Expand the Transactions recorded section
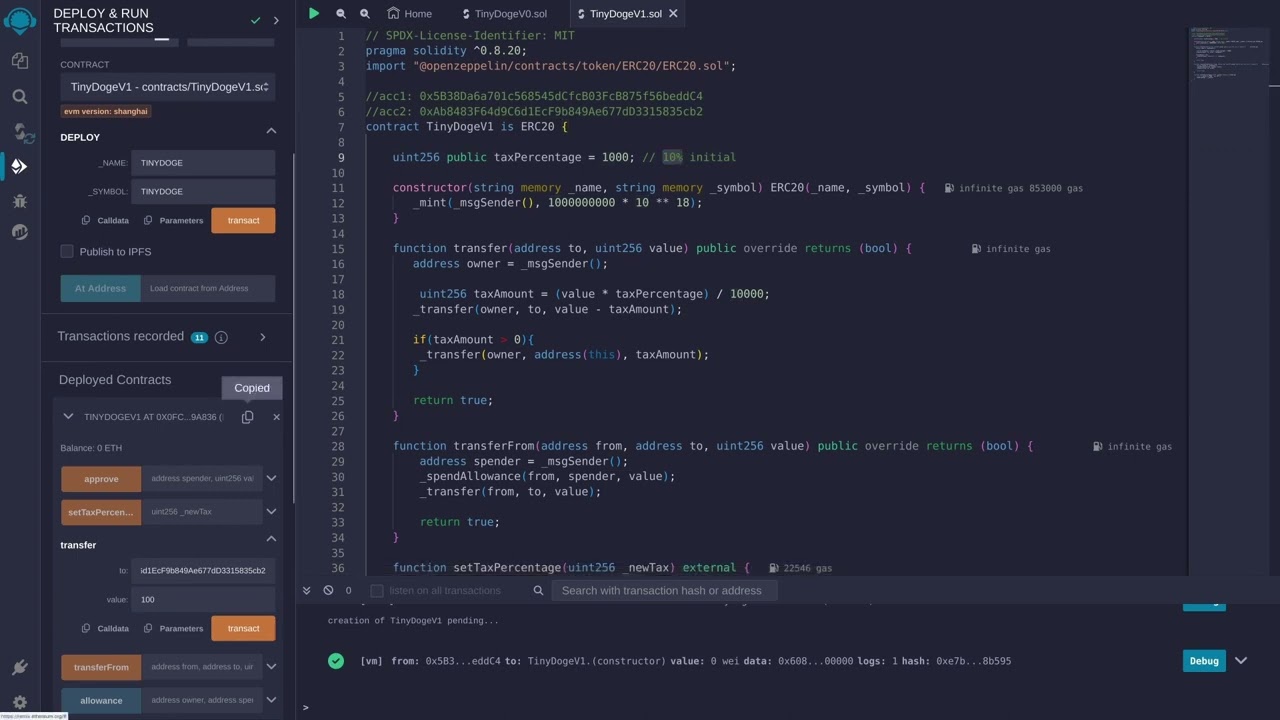Viewport: 1280px width, 720px height. (x=263, y=337)
